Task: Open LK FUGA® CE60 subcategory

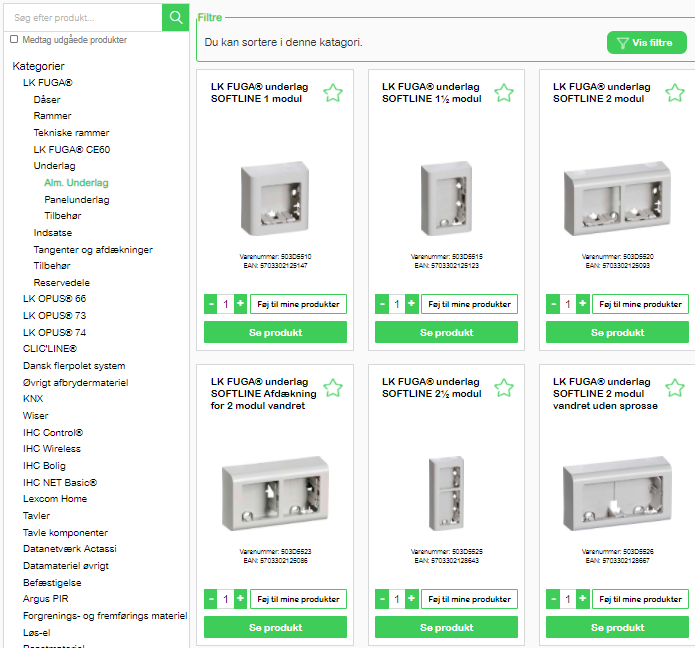Action: [72, 149]
